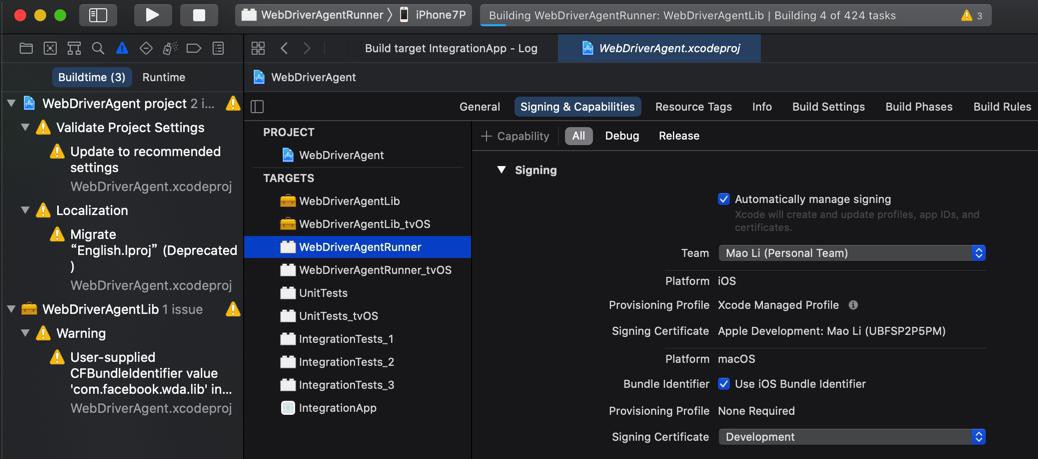The image size is (1038, 459).
Task: Collapse the WebDriverAgentLib issue group
Action: [11, 309]
